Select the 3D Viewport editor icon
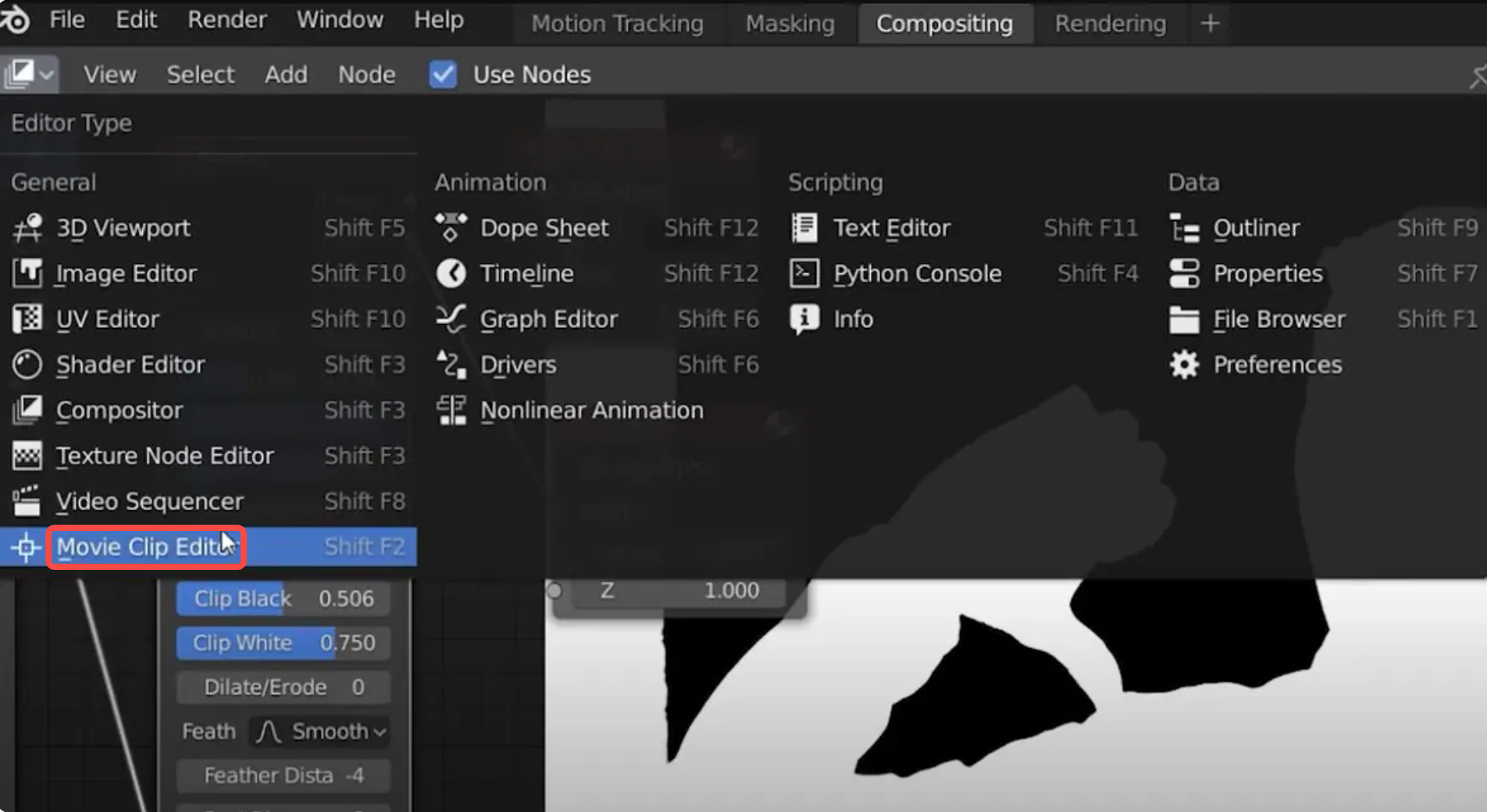 pyautogui.click(x=26, y=228)
